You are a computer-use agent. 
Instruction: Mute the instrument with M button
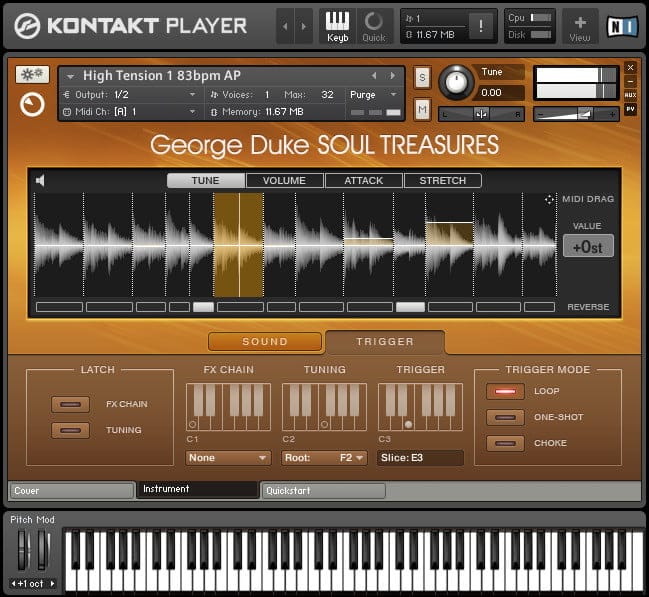tap(422, 109)
